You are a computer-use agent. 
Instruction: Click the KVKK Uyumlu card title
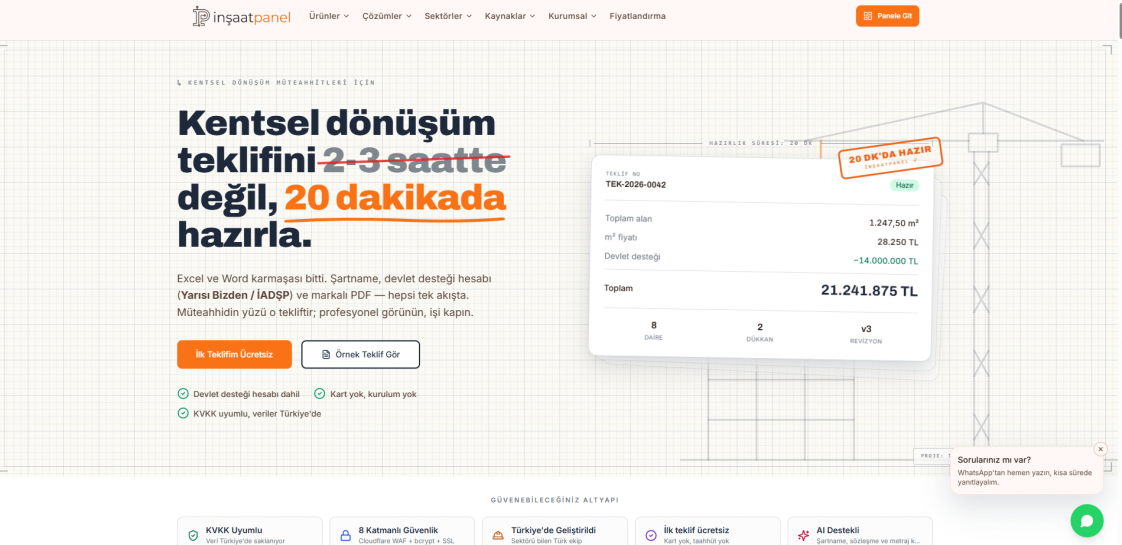tap(234, 530)
